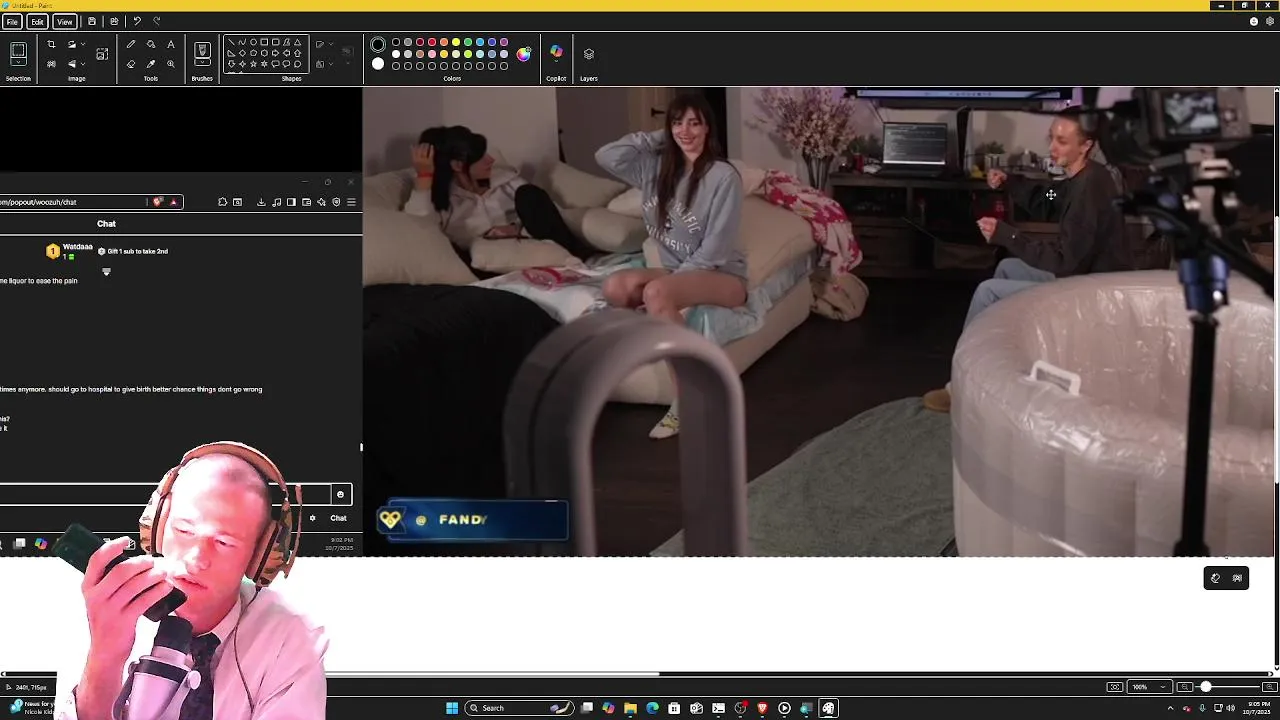This screenshot has height=720, width=1280.
Task: Open the taskbar clock and date
Action: coord(1257,708)
